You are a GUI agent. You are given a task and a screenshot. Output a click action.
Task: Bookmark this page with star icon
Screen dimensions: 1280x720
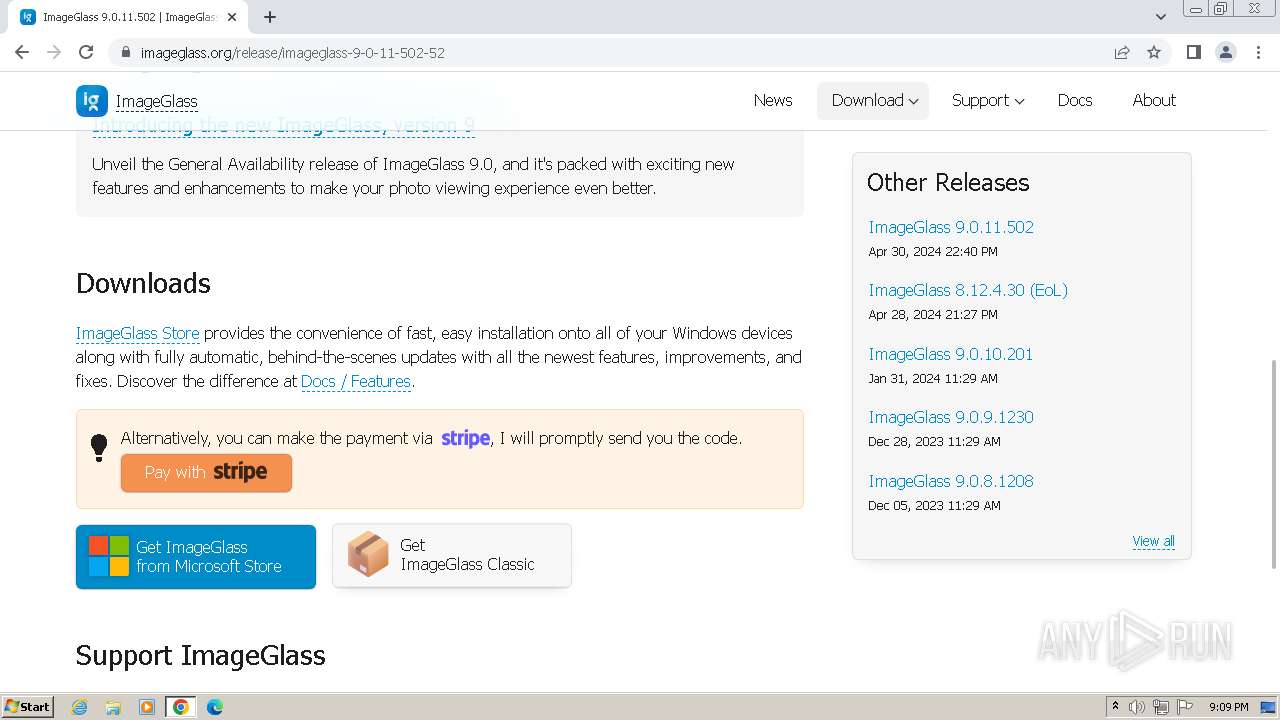point(1154,52)
